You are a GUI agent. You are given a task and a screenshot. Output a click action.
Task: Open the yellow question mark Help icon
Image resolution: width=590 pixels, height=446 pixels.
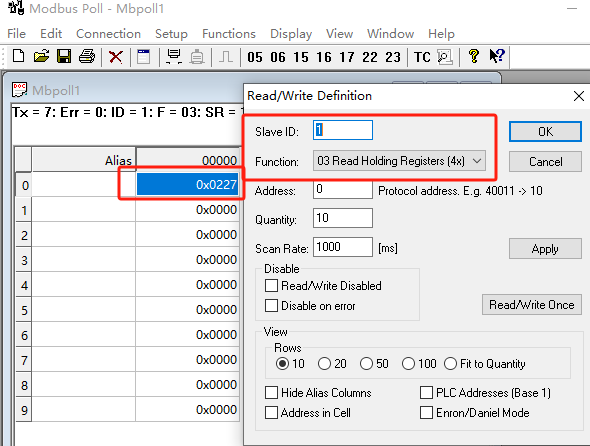tap(474, 56)
